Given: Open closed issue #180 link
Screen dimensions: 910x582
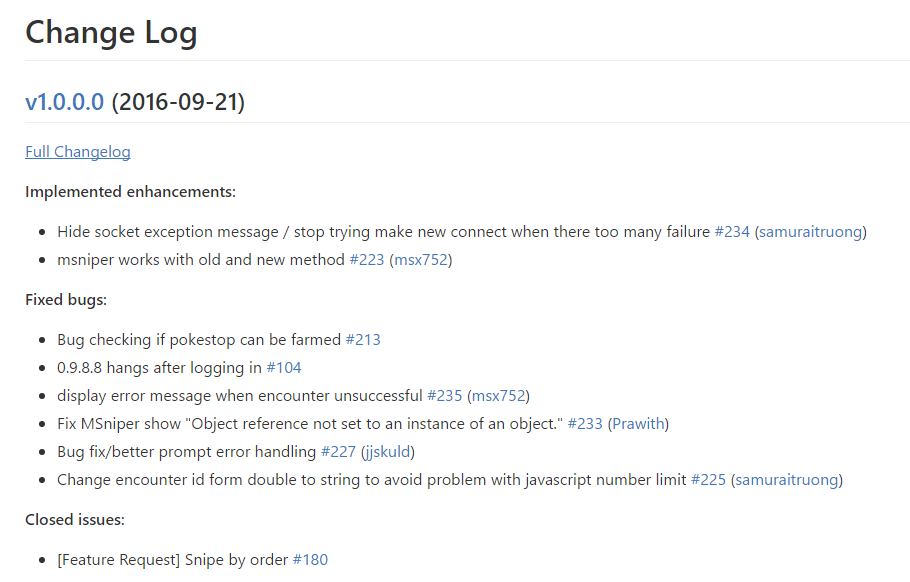Looking at the screenshot, I should pyautogui.click(x=310, y=559).
